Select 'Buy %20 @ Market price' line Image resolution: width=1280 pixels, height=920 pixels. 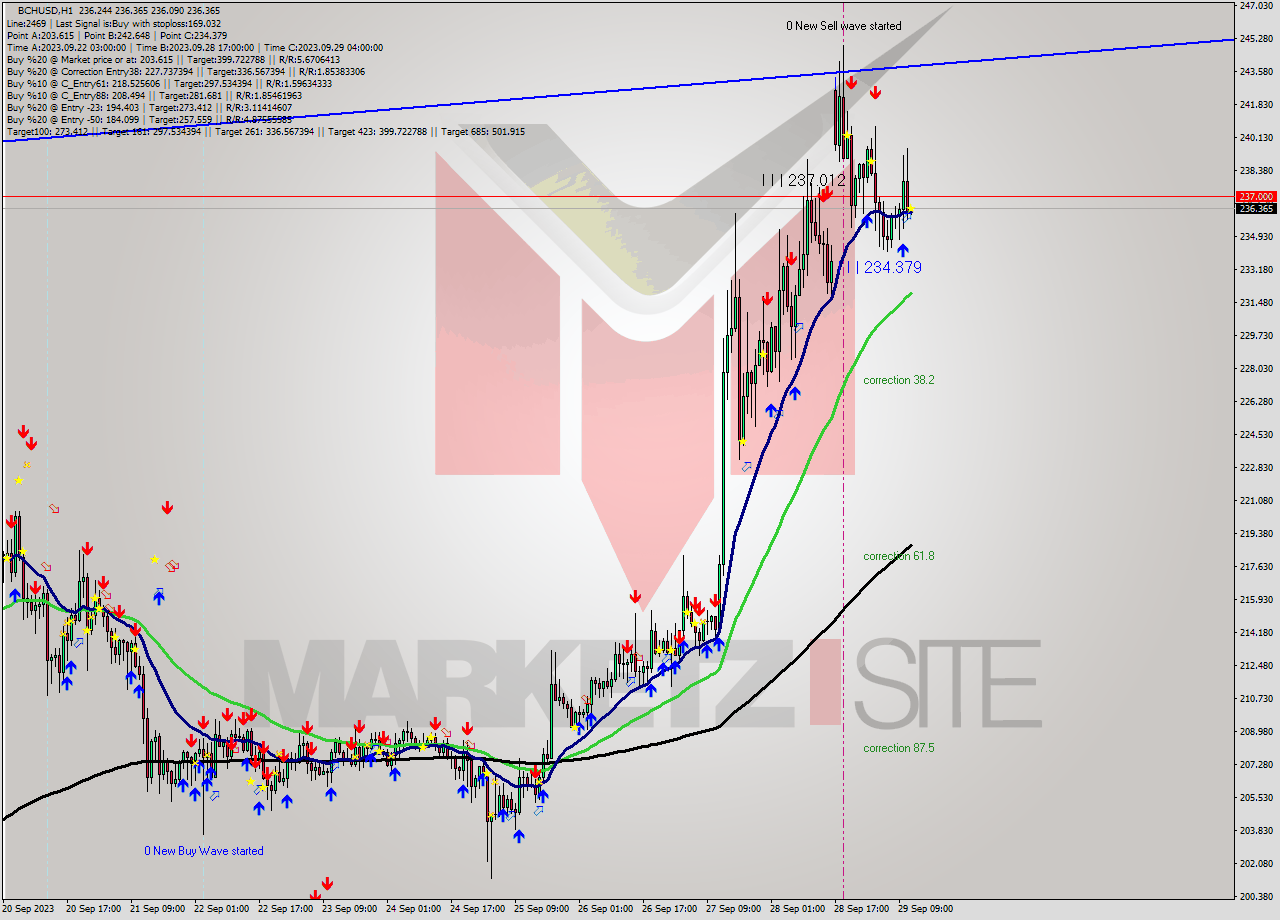[x=173, y=59]
